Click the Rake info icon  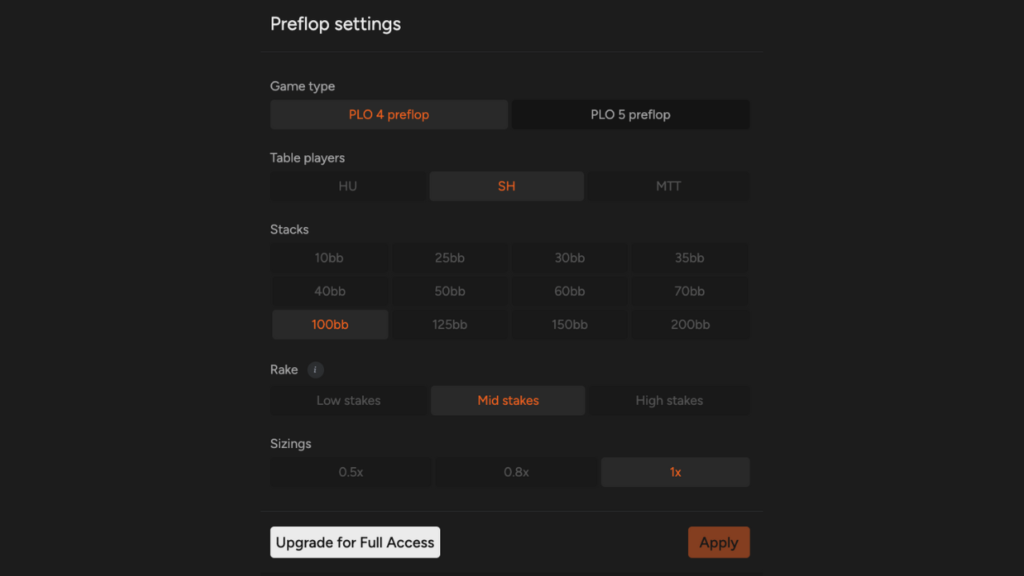(x=315, y=370)
